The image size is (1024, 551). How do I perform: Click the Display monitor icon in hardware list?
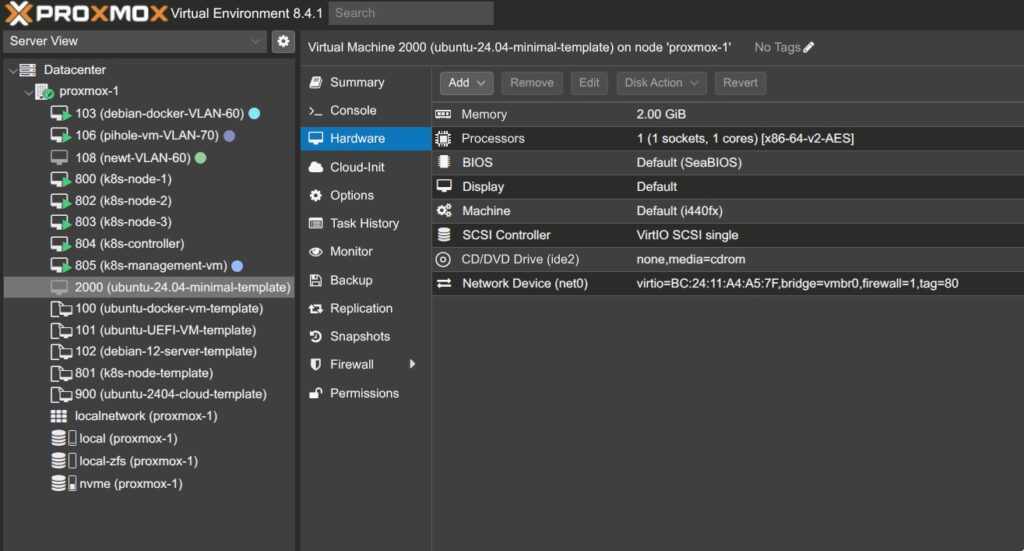(x=444, y=186)
